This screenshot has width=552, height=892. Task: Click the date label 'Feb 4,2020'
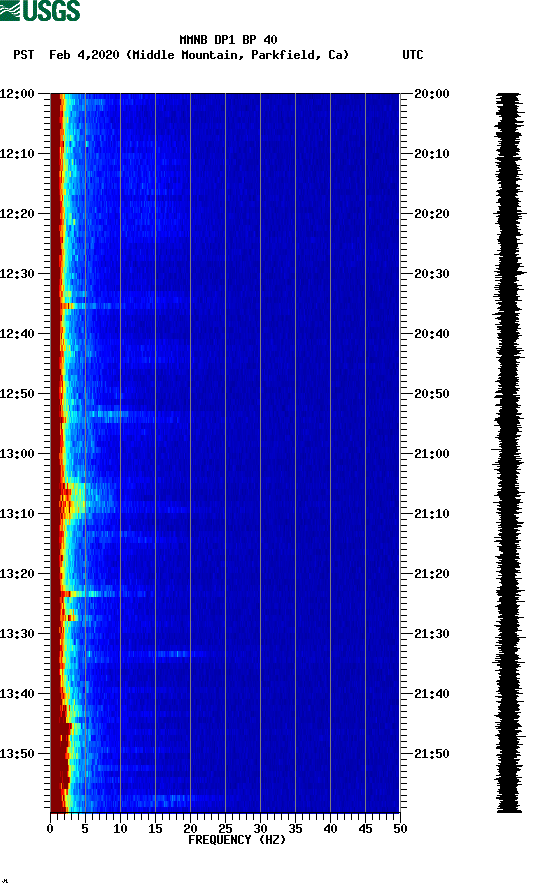pos(84,55)
